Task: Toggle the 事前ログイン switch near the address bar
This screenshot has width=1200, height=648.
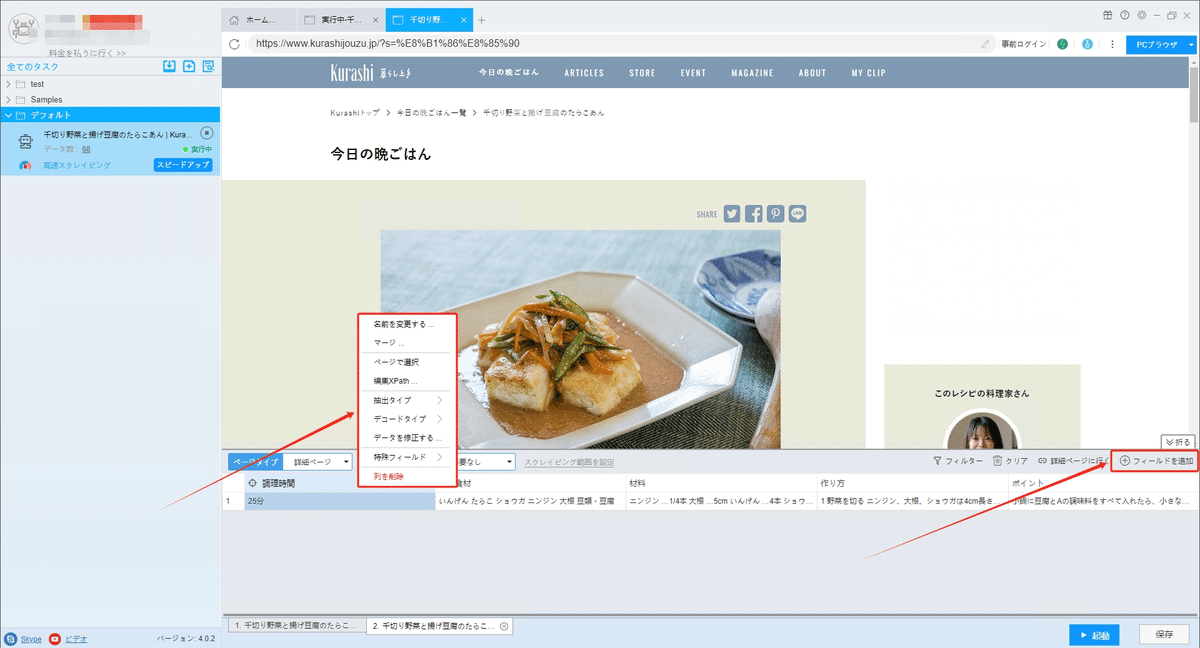Action: point(1025,44)
